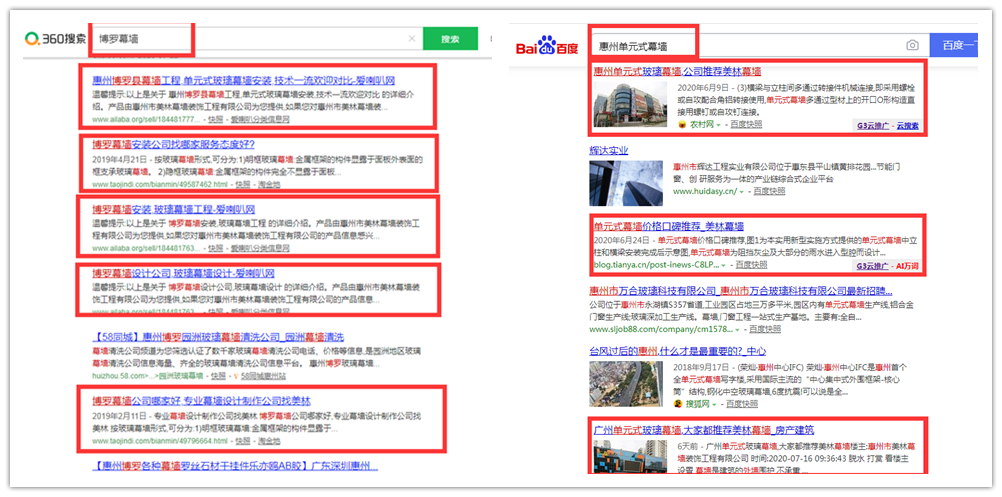Image resolution: width=1002 pixels, height=497 pixels.
Task: Click the 360搜索 logo
Action: pyautogui.click(x=56, y=39)
